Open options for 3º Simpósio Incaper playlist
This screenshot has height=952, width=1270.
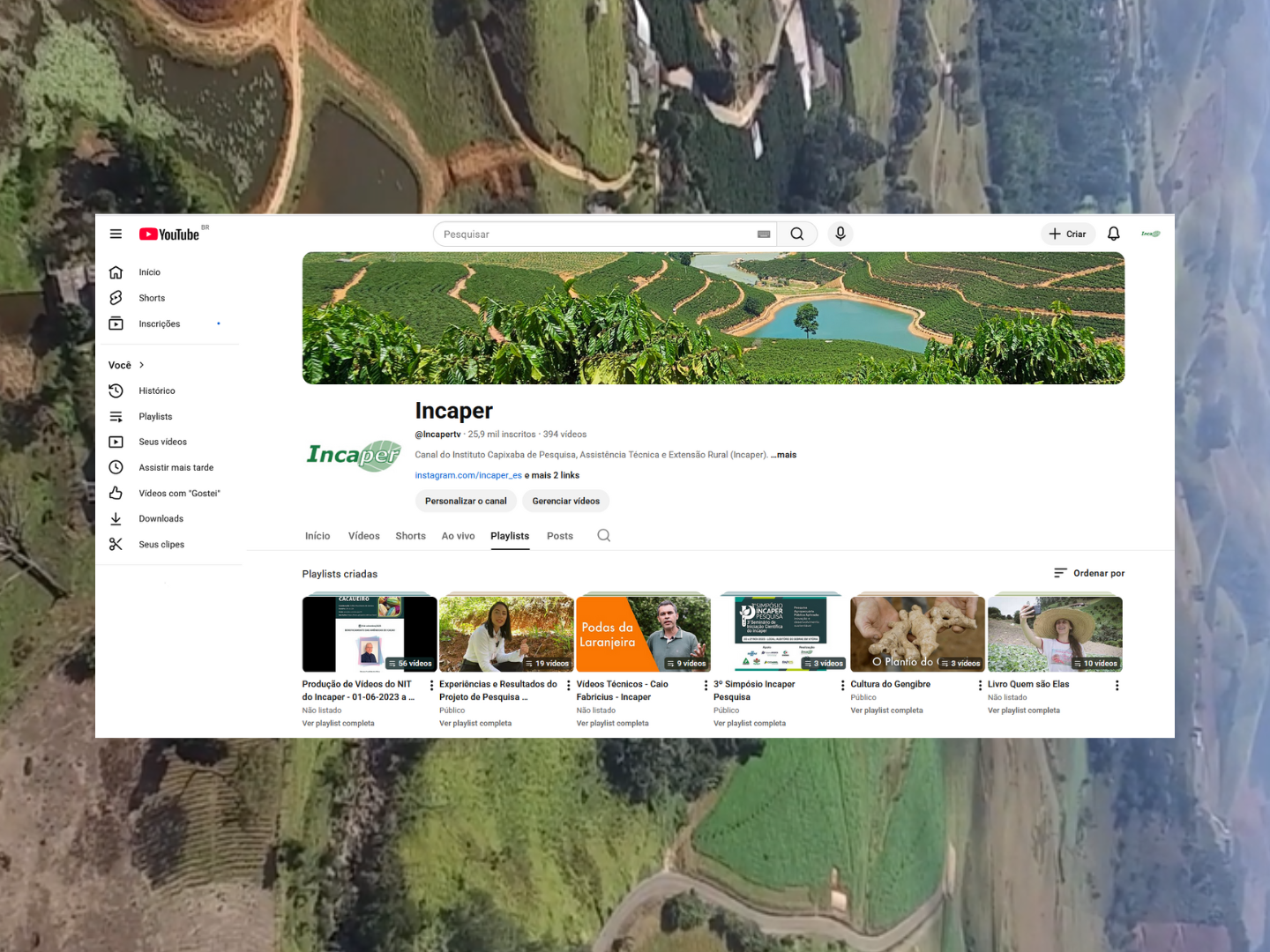[x=842, y=685]
